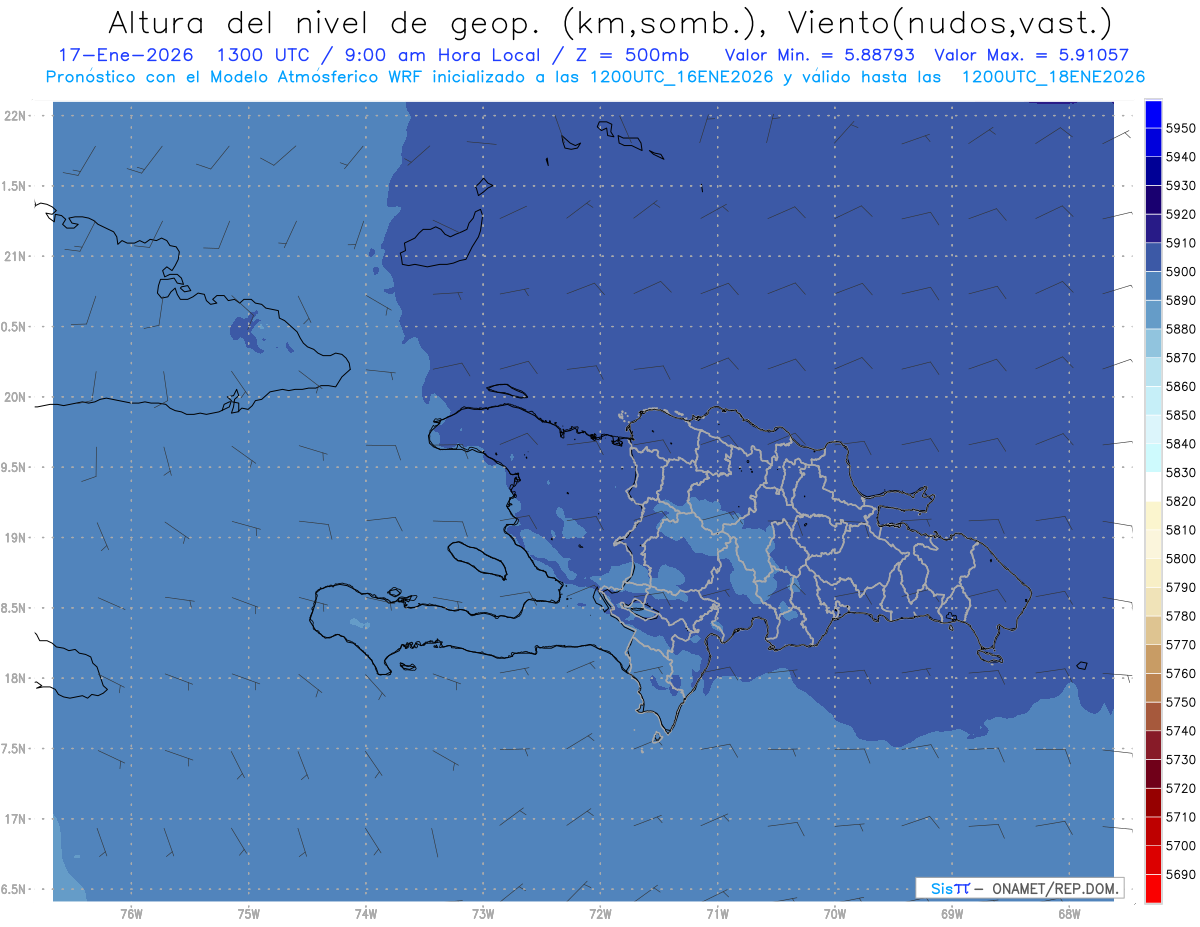1200x927 pixels.
Task: Select the "9:00 am Hora Local" text
Action: 440,55
